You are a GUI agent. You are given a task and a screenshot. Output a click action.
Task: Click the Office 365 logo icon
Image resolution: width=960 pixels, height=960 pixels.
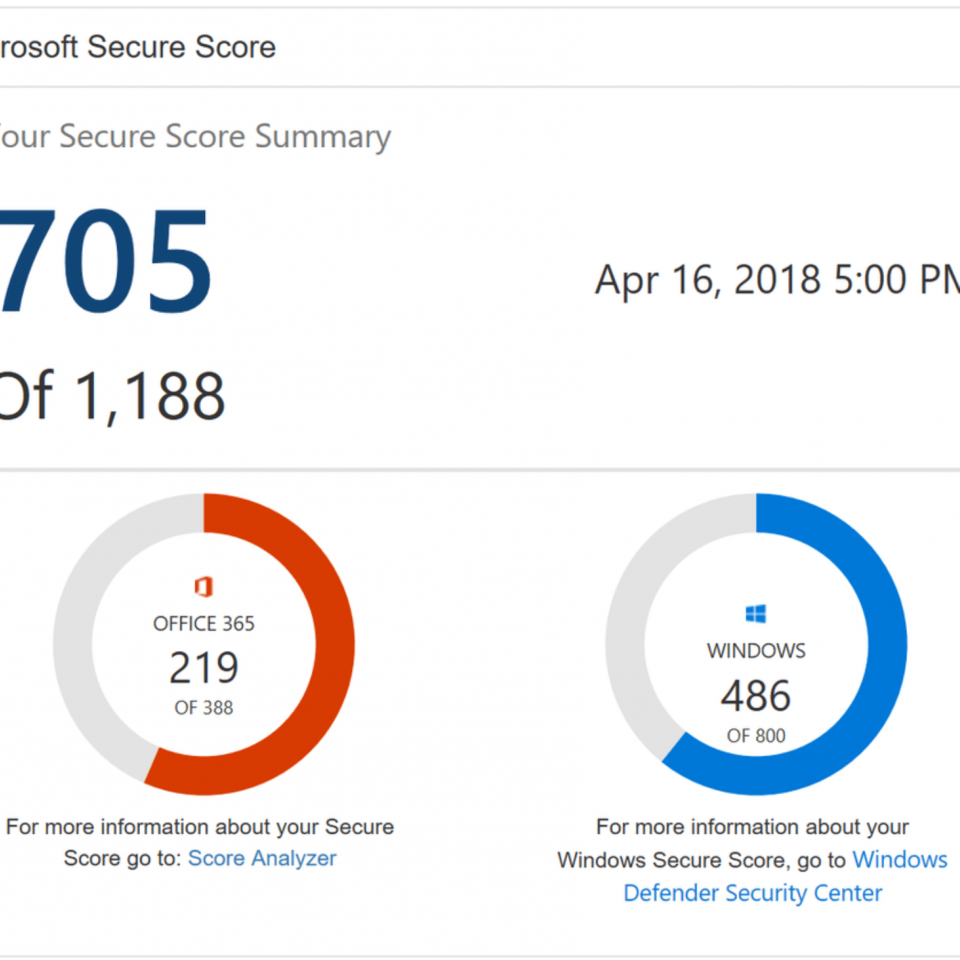point(204,587)
